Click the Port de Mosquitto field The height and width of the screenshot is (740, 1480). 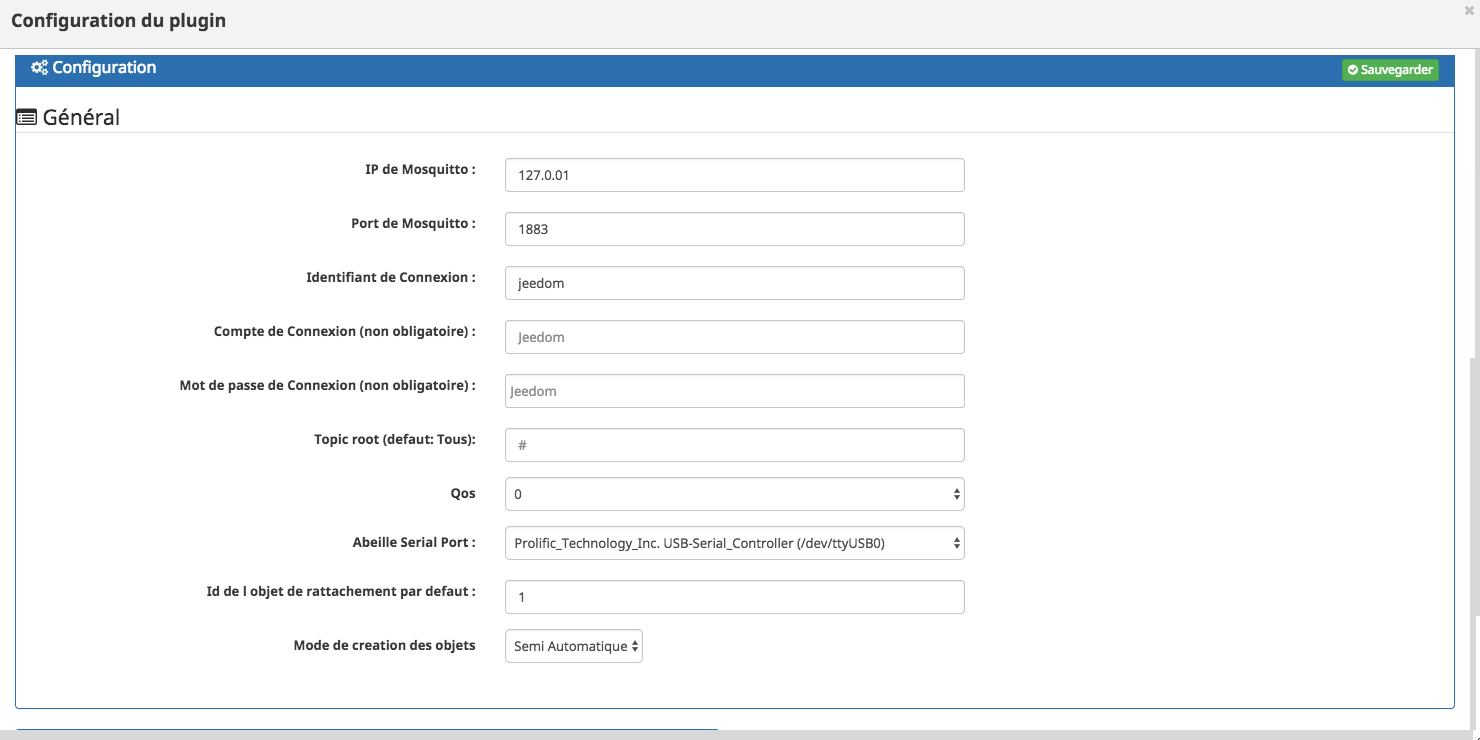735,229
